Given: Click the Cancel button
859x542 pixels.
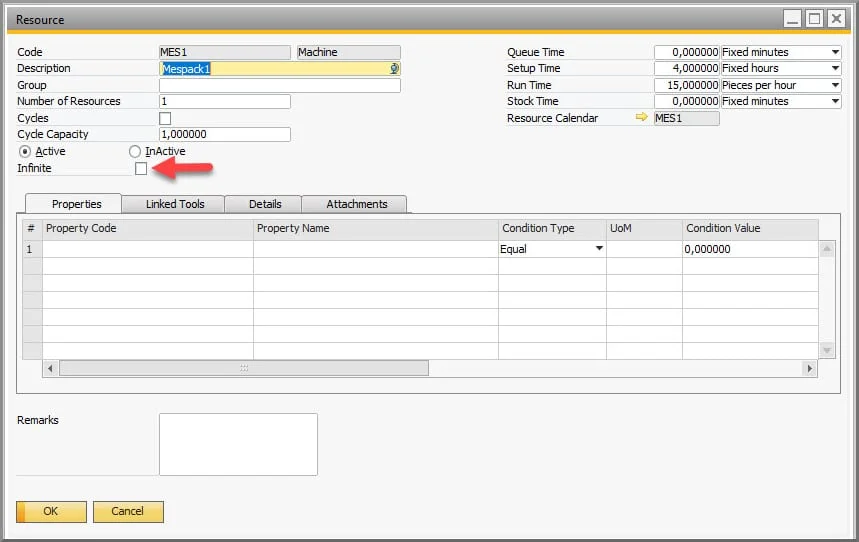Looking at the screenshot, I should click(x=128, y=511).
